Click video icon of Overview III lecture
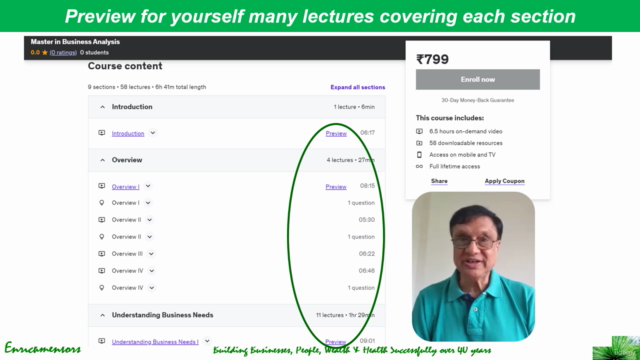The width and height of the screenshot is (640, 360). [102, 254]
